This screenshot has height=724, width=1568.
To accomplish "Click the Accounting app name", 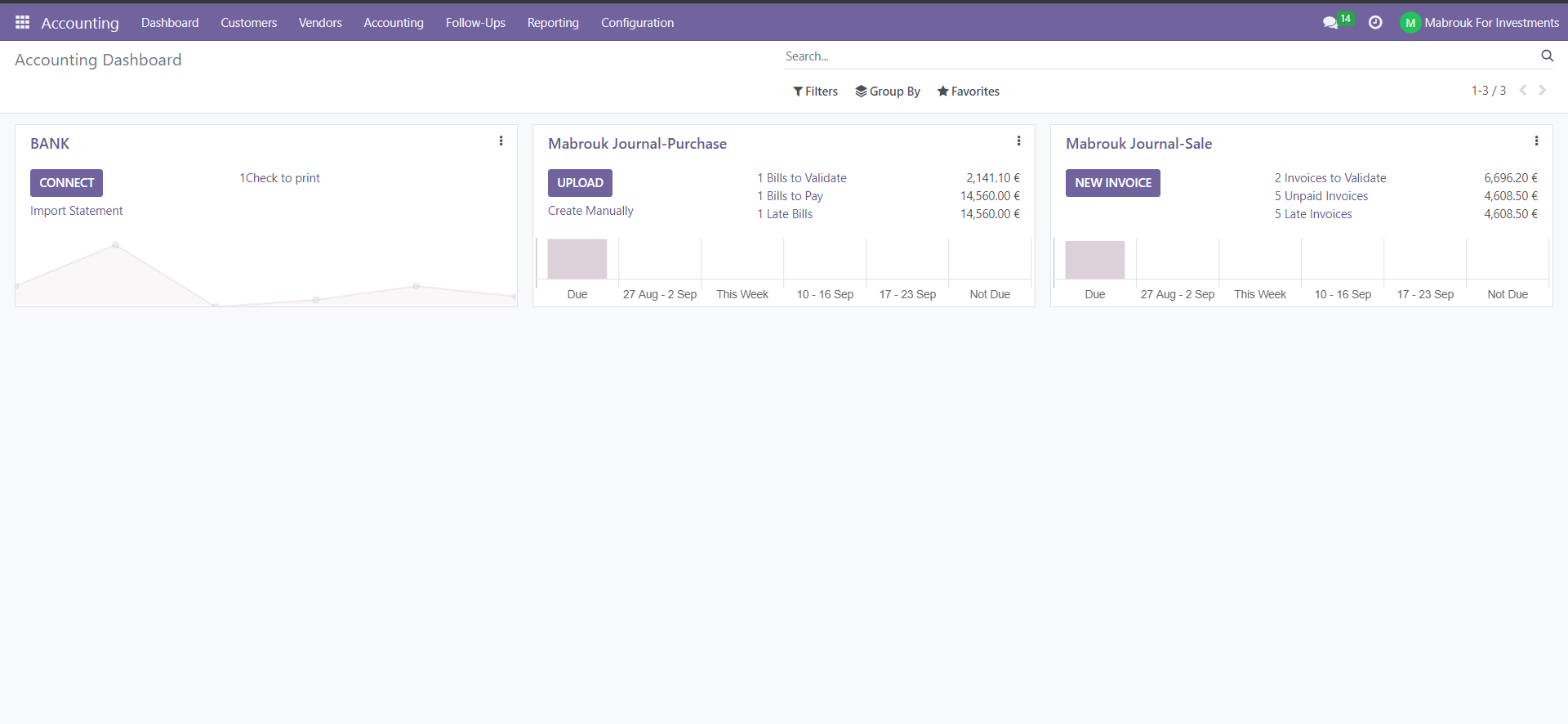I will pyautogui.click(x=80, y=23).
